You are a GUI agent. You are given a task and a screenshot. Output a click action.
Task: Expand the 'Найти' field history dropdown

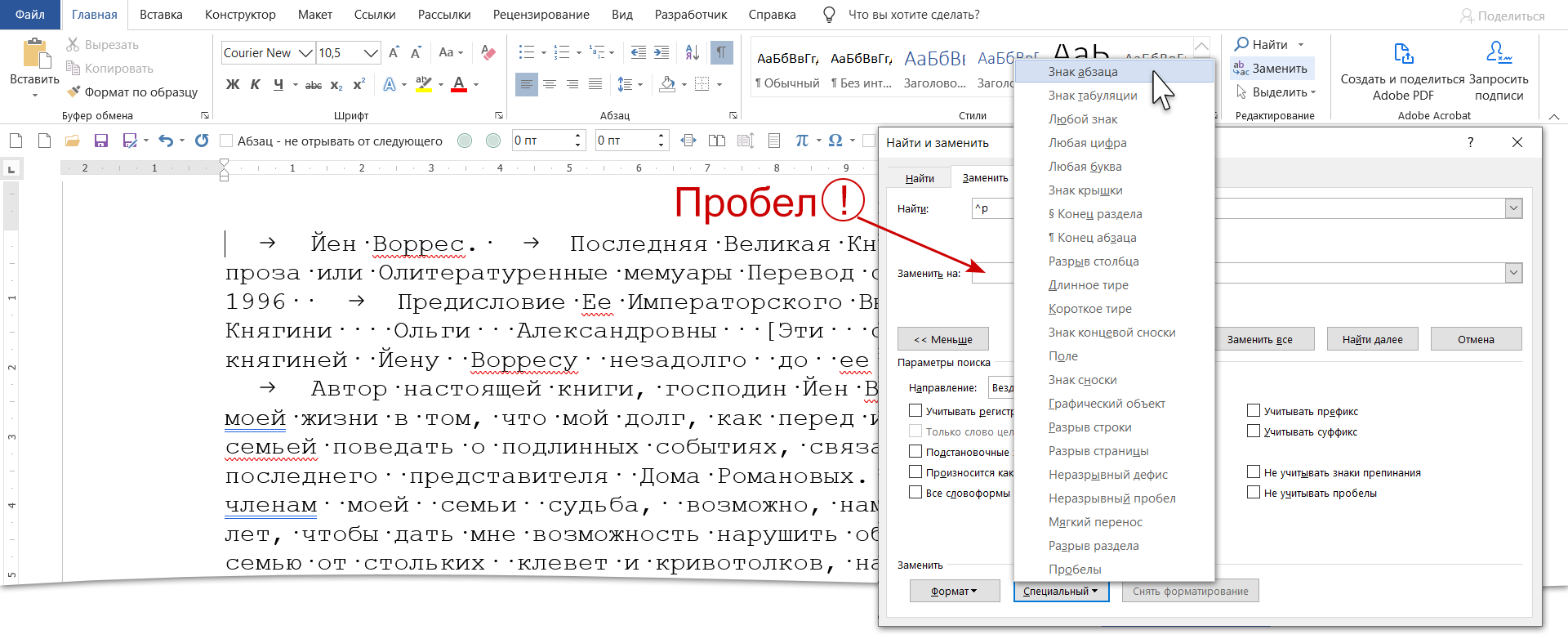pos(1513,208)
